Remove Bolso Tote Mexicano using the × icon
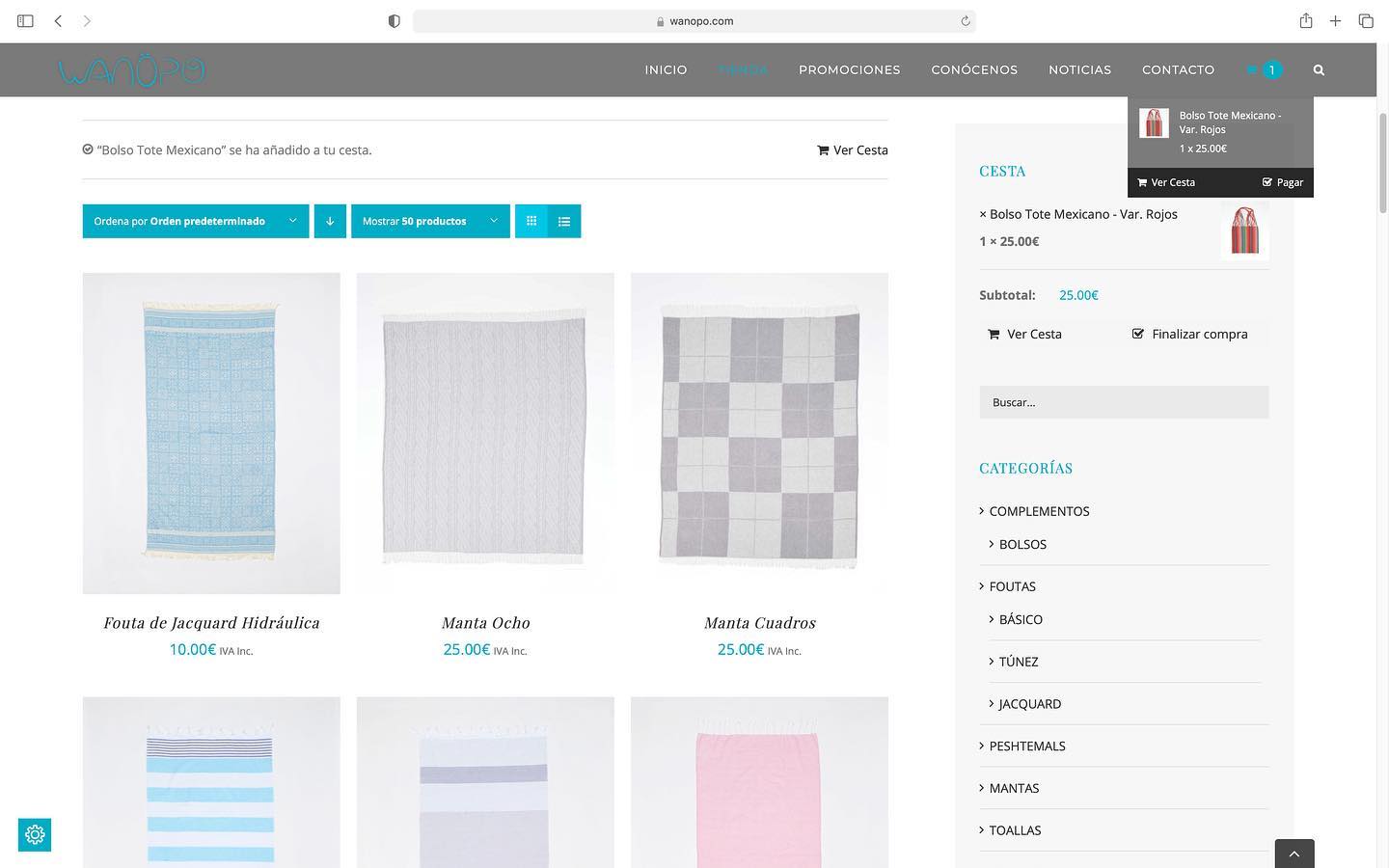Screen dimensions: 1389x868 (983, 214)
